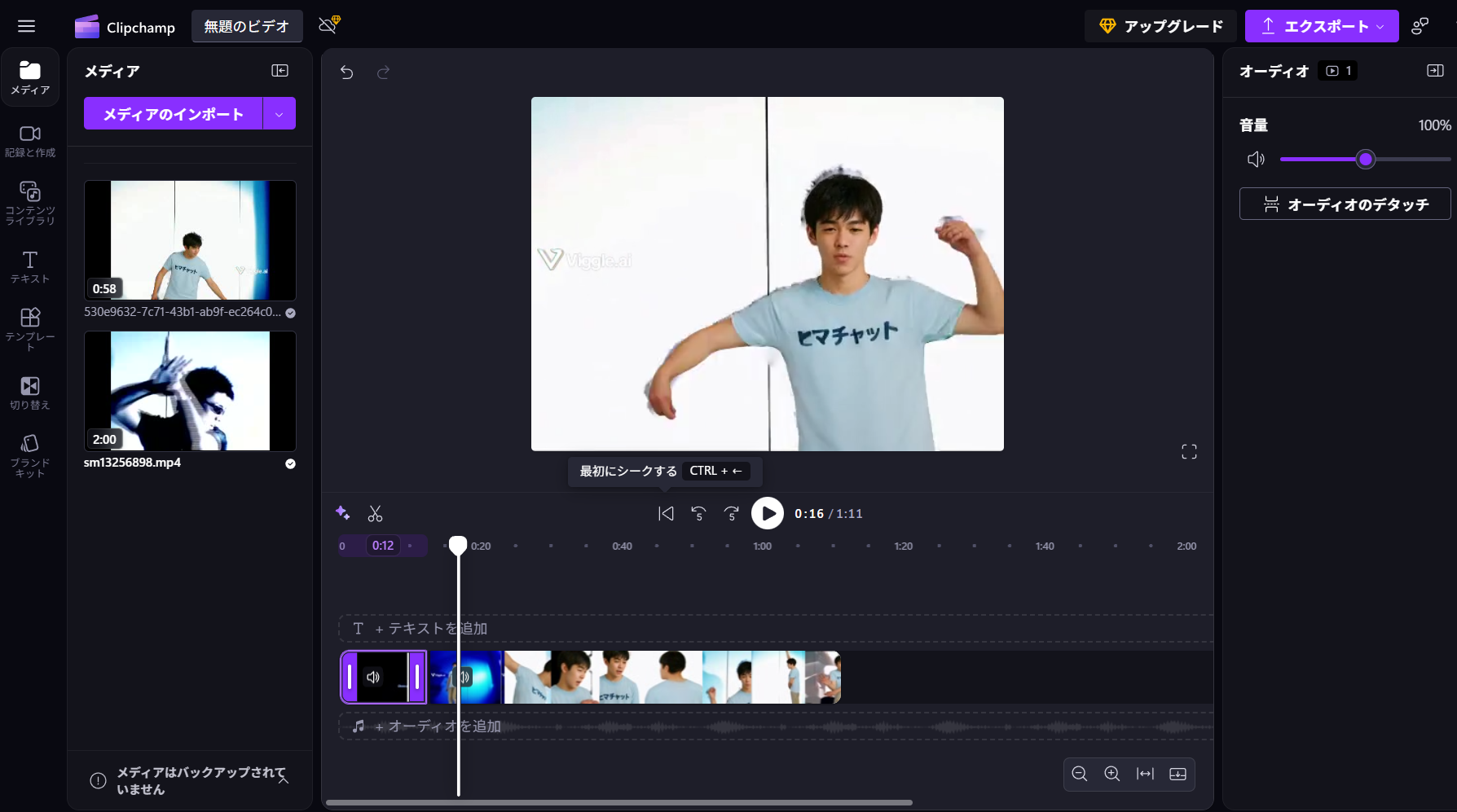Toggle mute with the volume speaker icon

1256,160
